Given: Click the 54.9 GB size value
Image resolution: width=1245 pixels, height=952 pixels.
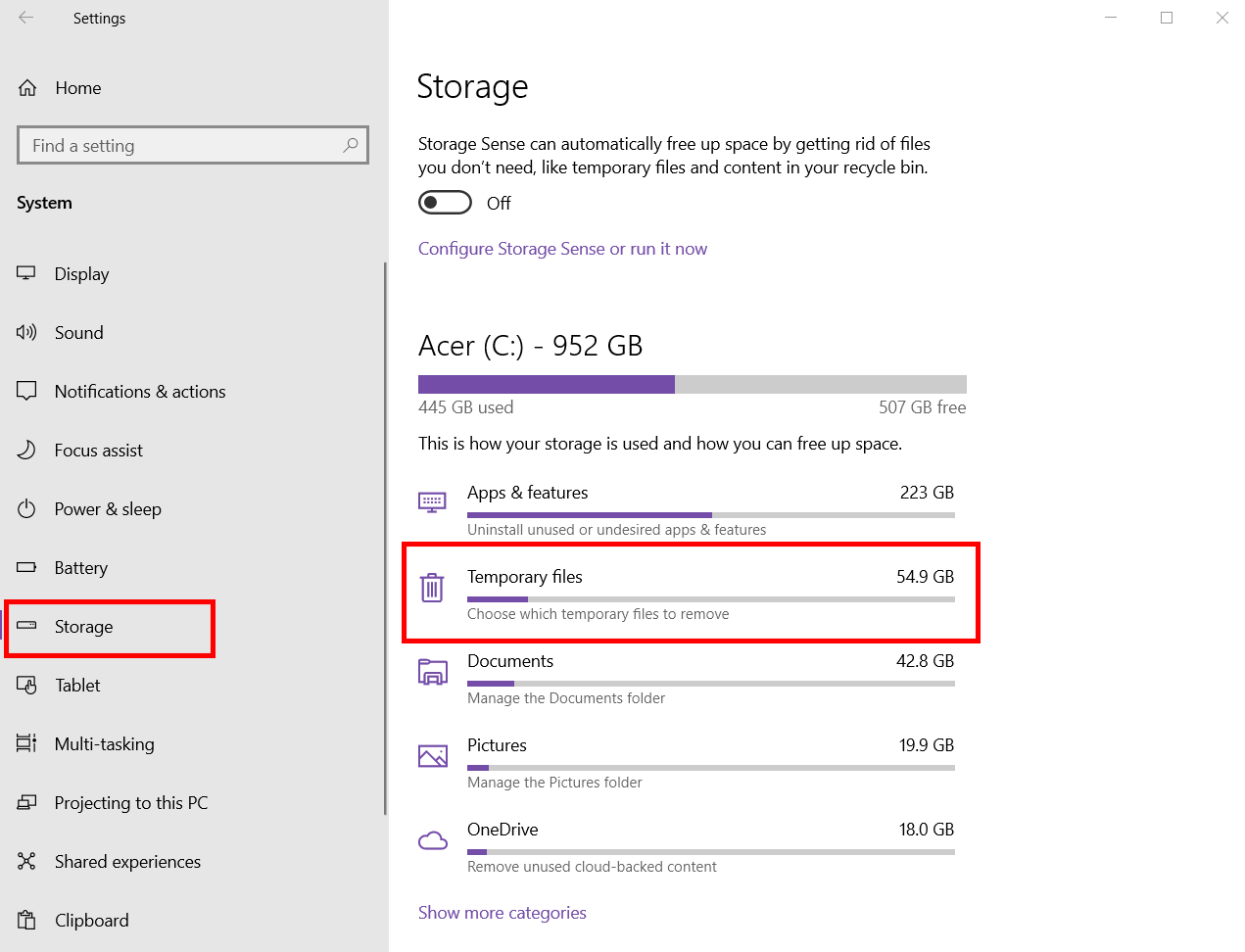Looking at the screenshot, I should point(925,577).
